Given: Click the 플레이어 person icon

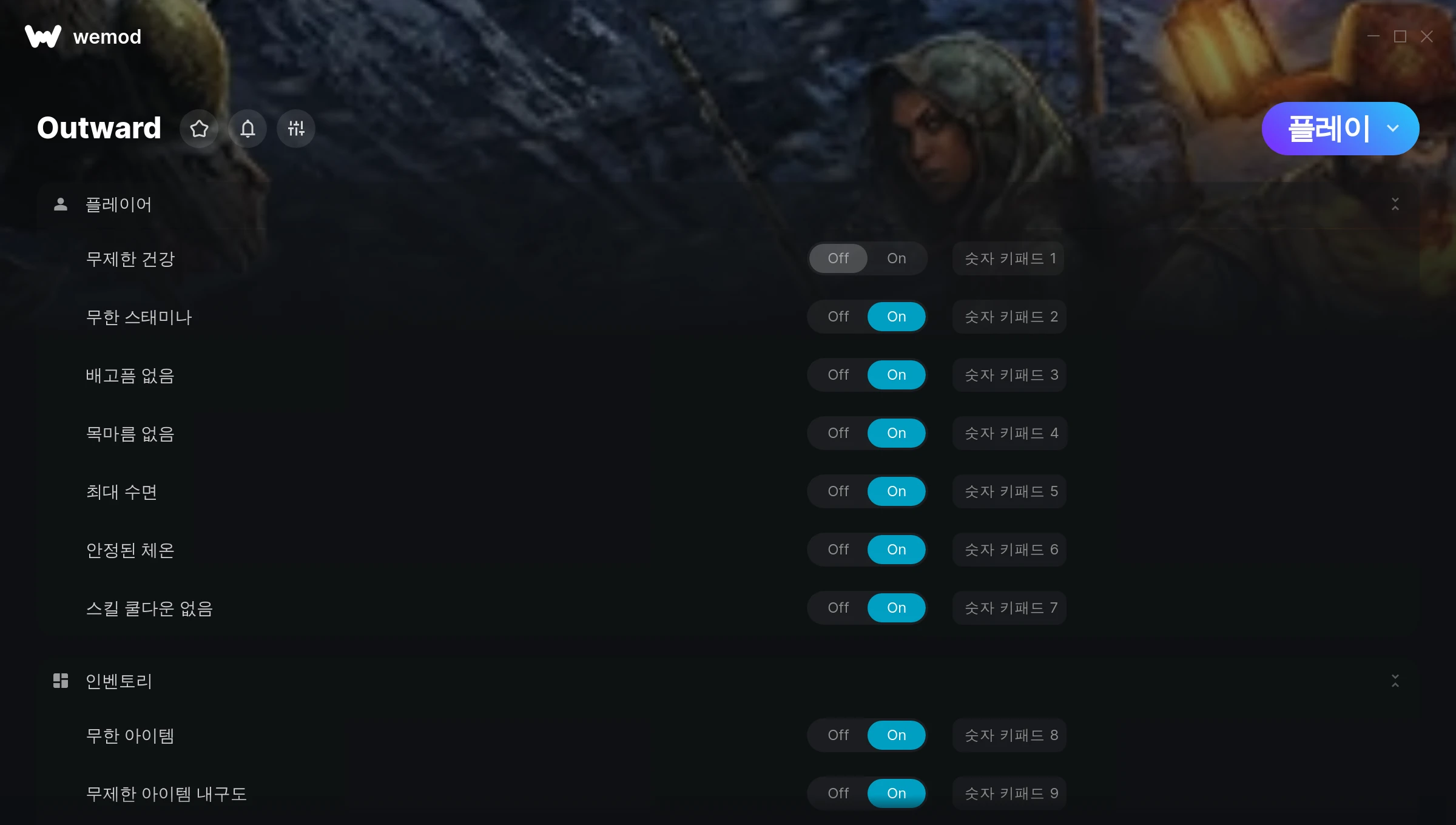Looking at the screenshot, I should [61, 204].
